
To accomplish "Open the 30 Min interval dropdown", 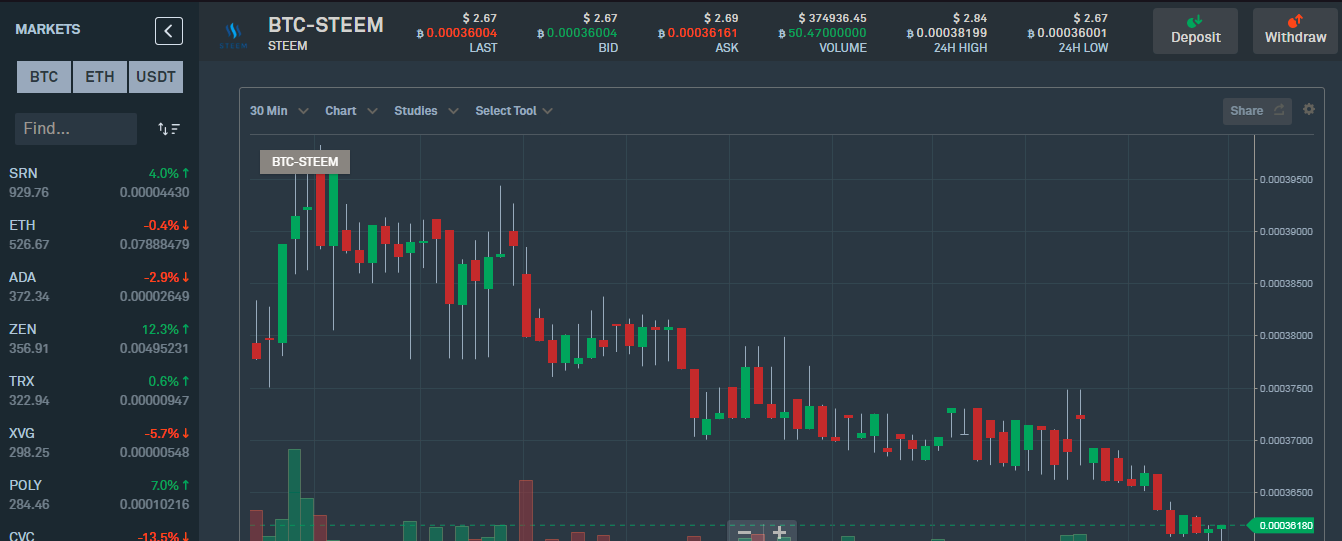I will point(279,111).
